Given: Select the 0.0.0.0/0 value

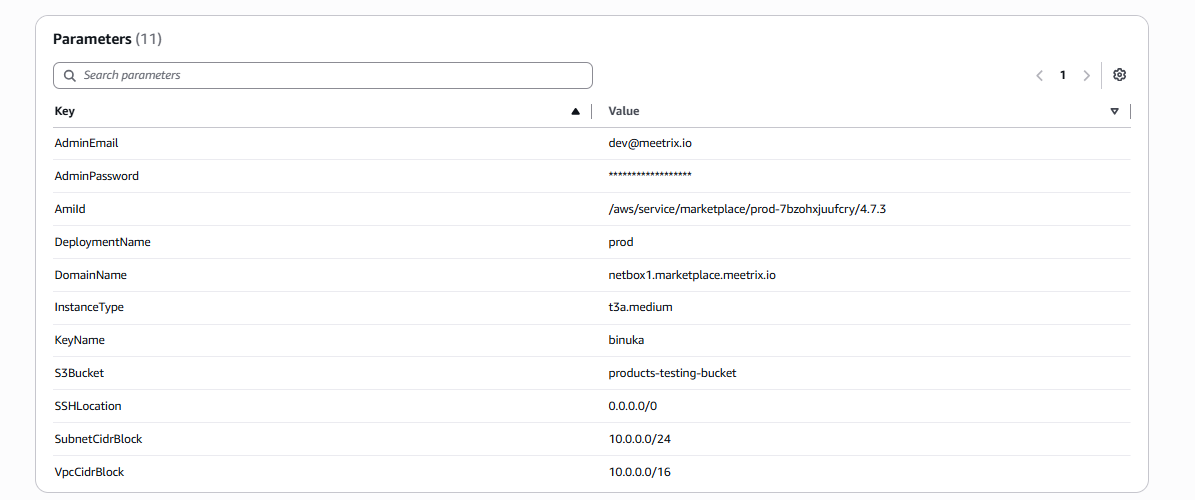Looking at the screenshot, I should 633,406.
